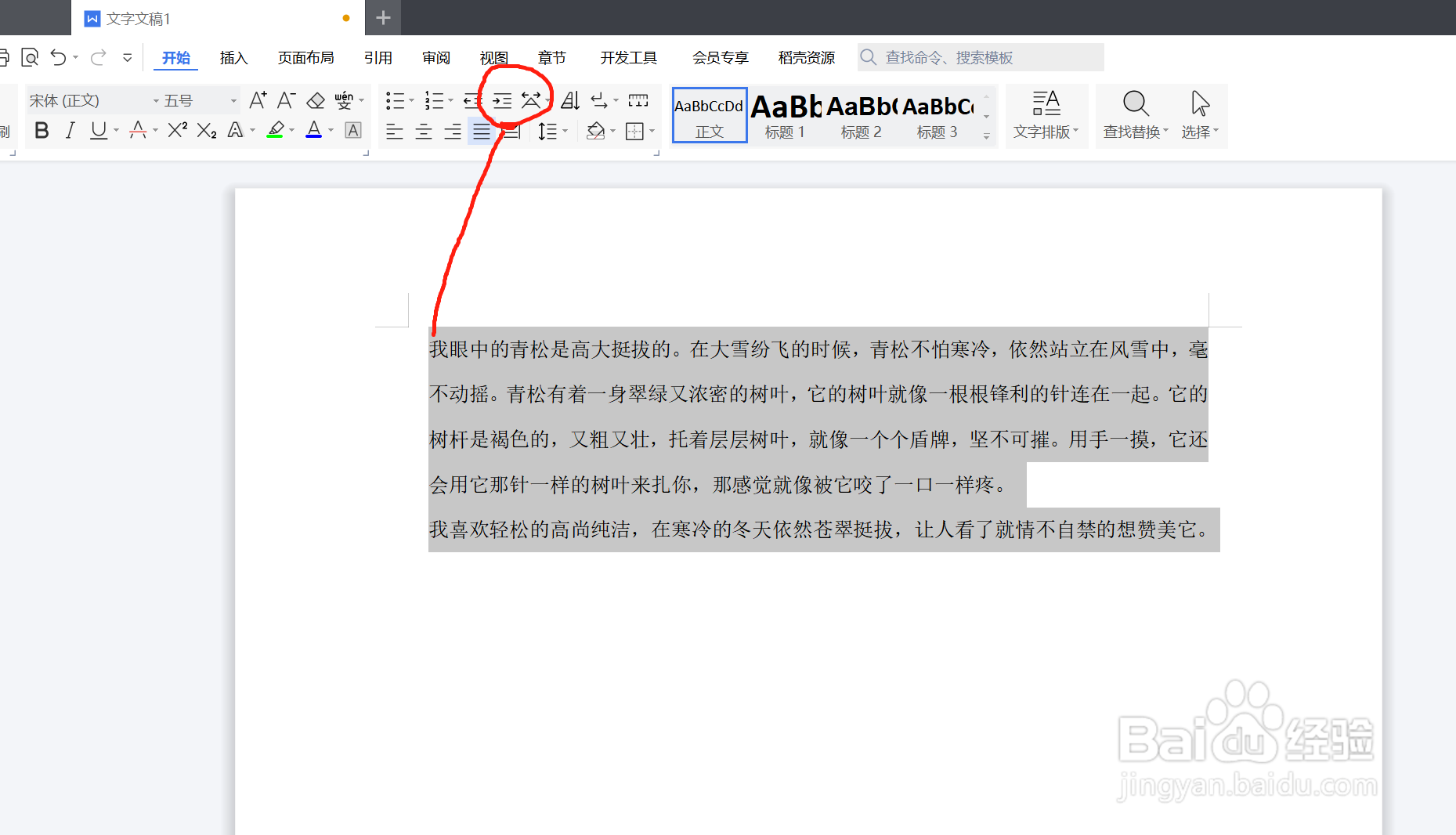Open the 文字排版 menu

point(1046,115)
